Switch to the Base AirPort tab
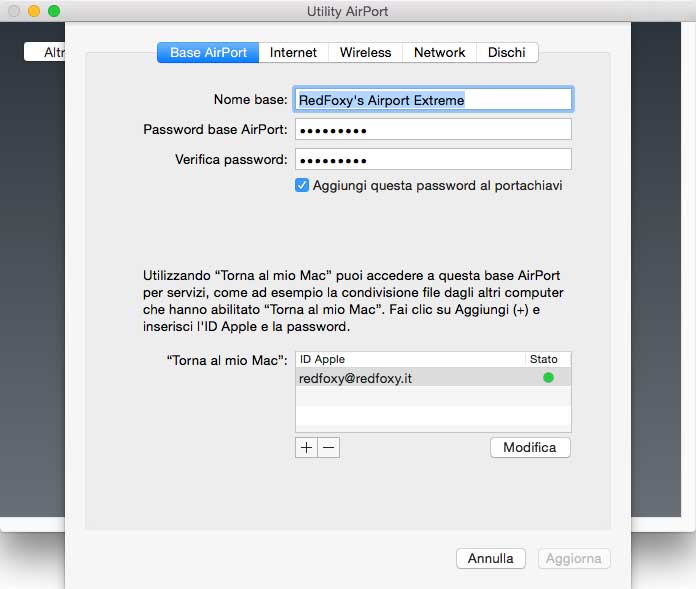The width and height of the screenshot is (696, 589). 208,52
